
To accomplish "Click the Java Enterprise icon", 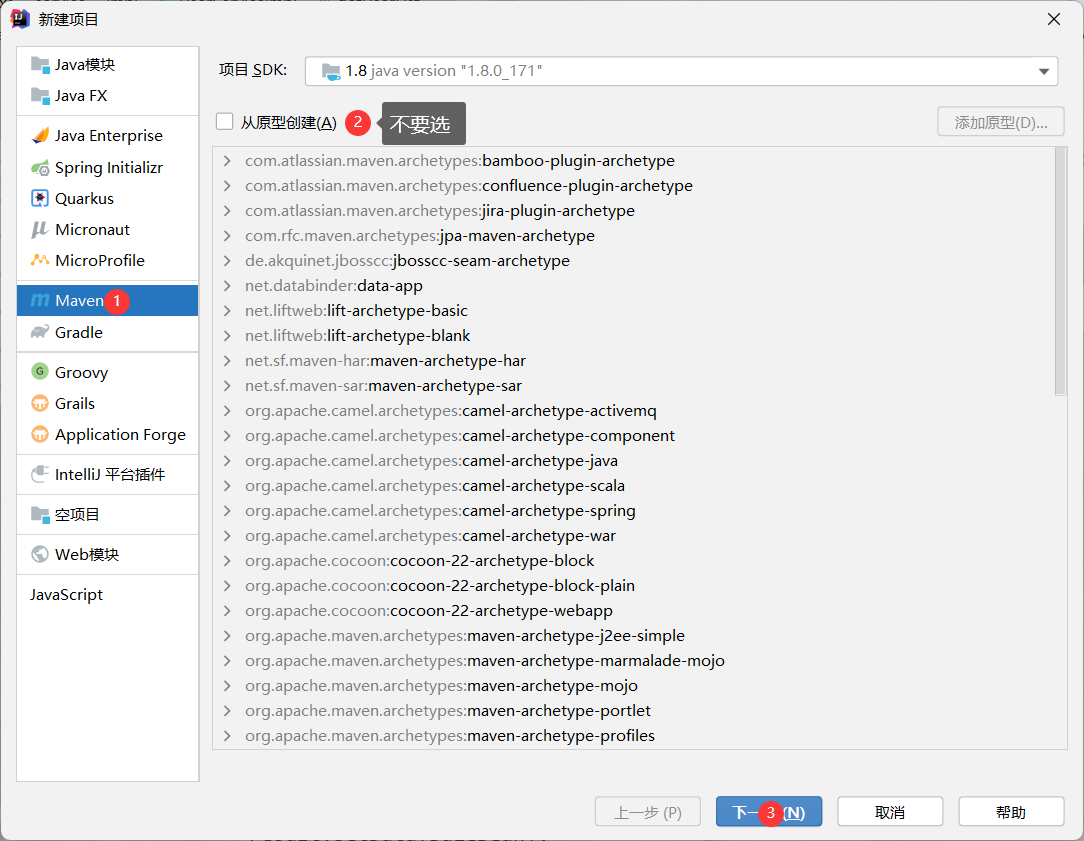I will 40,135.
